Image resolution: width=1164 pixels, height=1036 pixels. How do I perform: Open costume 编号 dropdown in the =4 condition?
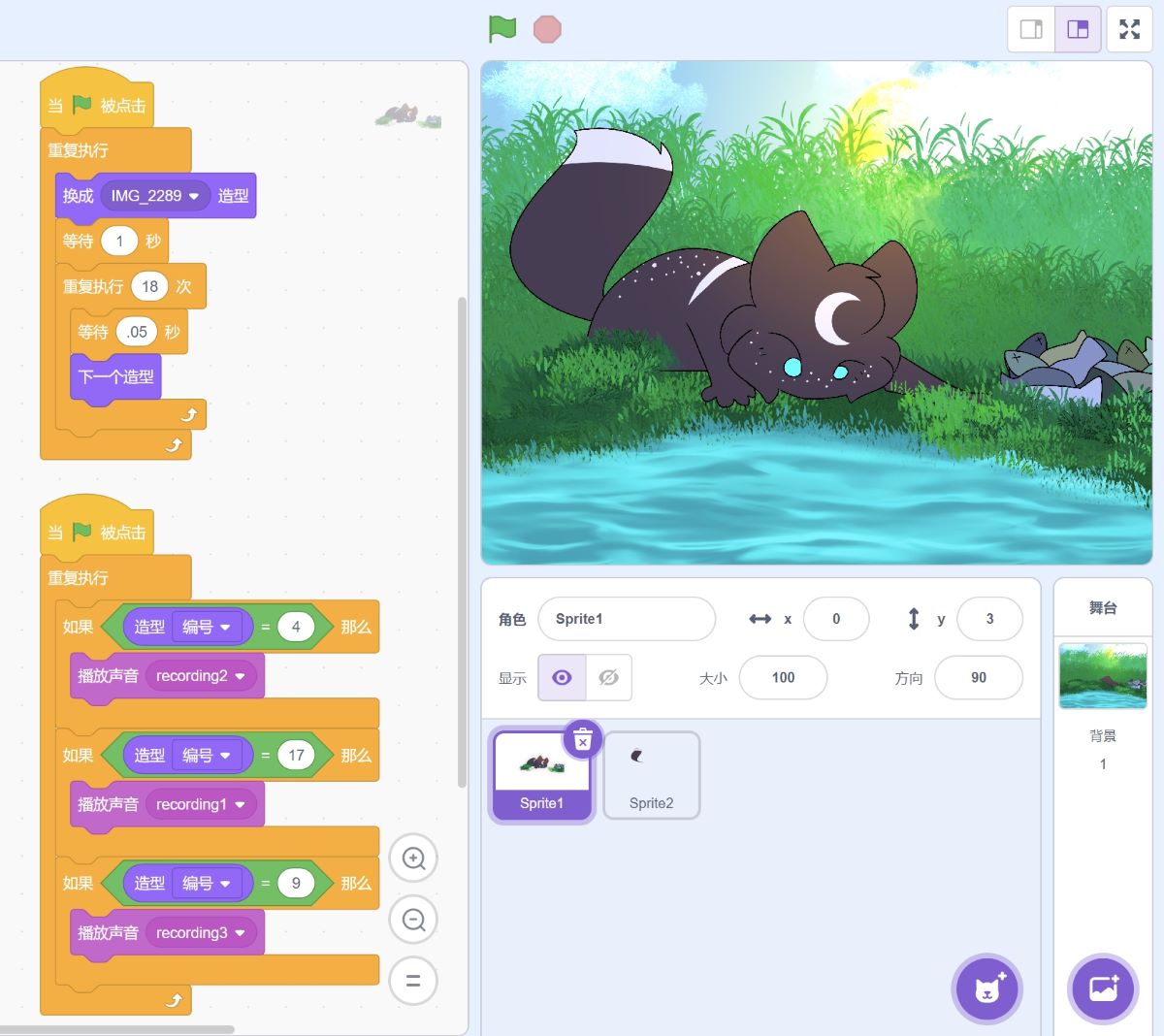207,627
